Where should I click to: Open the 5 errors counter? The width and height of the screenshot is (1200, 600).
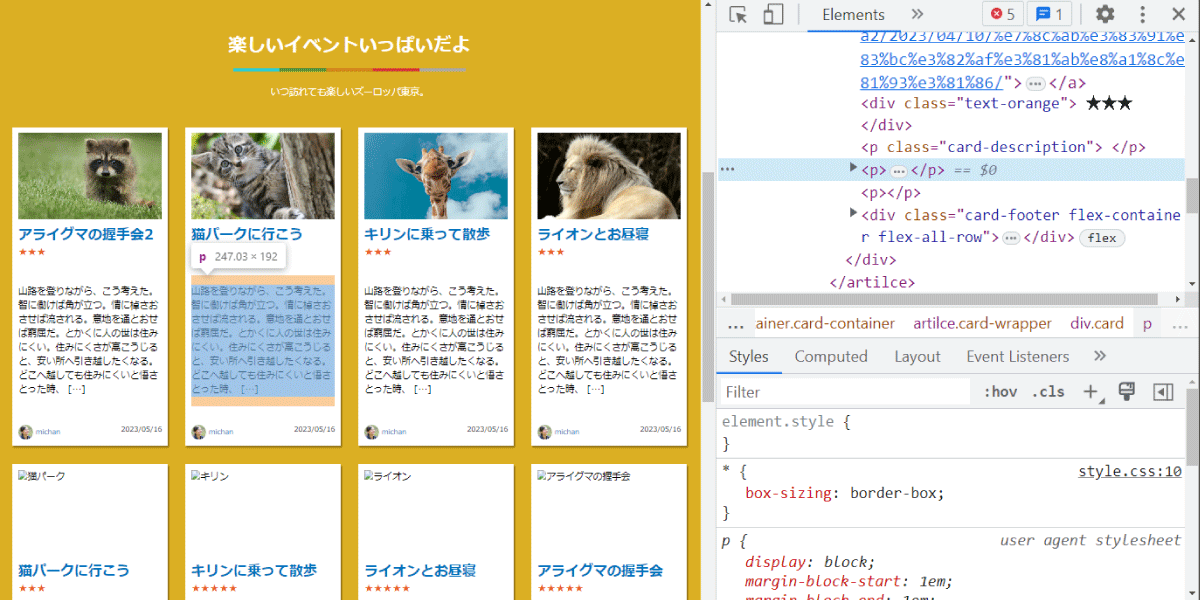coord(1002,14)
